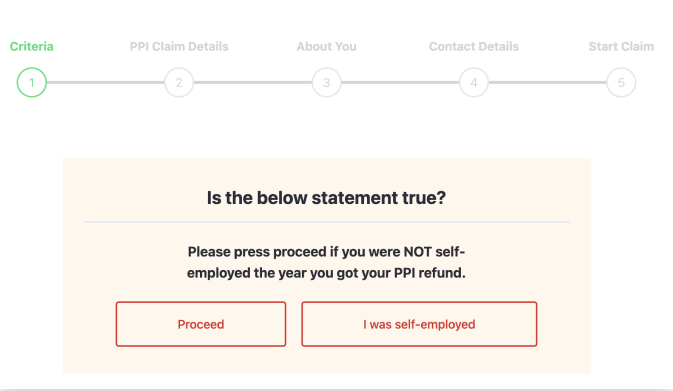Screen dimensions: 673x391
Task: Click progress line between steps 1 and 2
Action: [105, 82]
